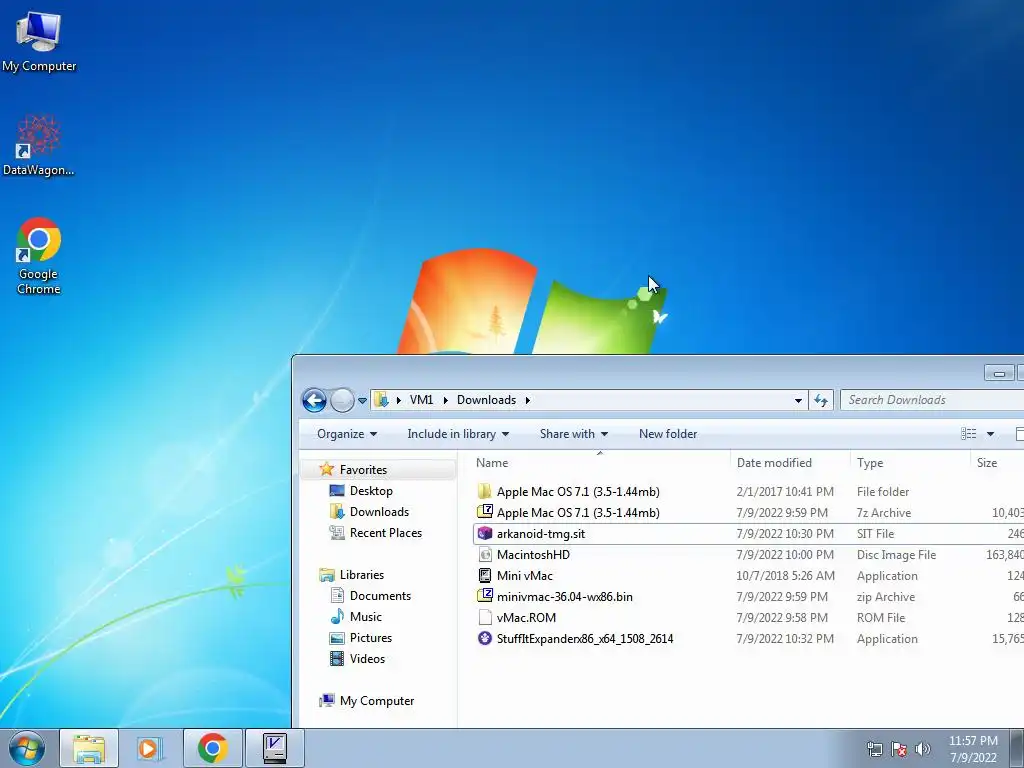Open Chrome from the taskbar
The width and height of the screenshot is (1024, 768).
pos(212,748)
